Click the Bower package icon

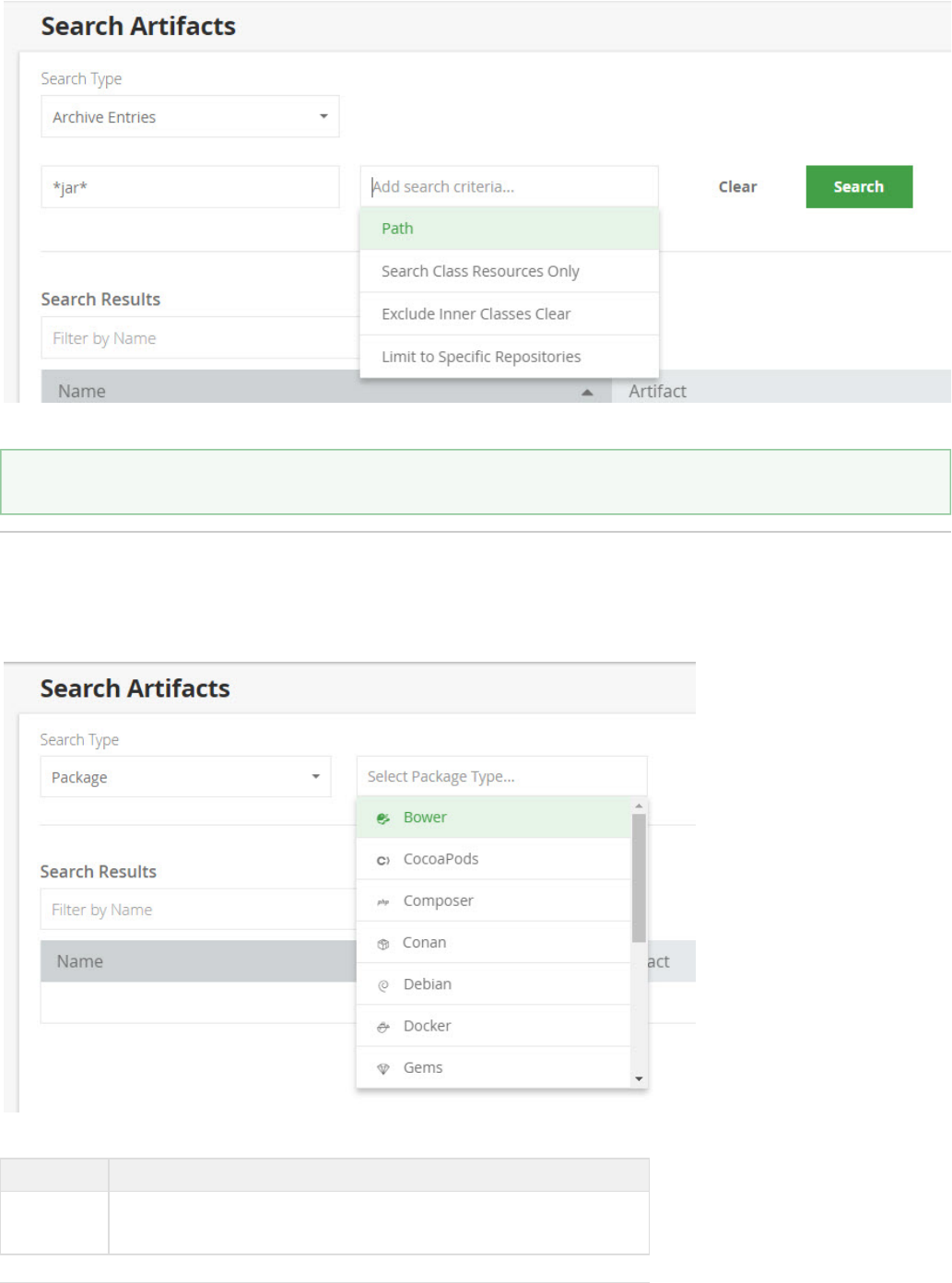(383, 818)
